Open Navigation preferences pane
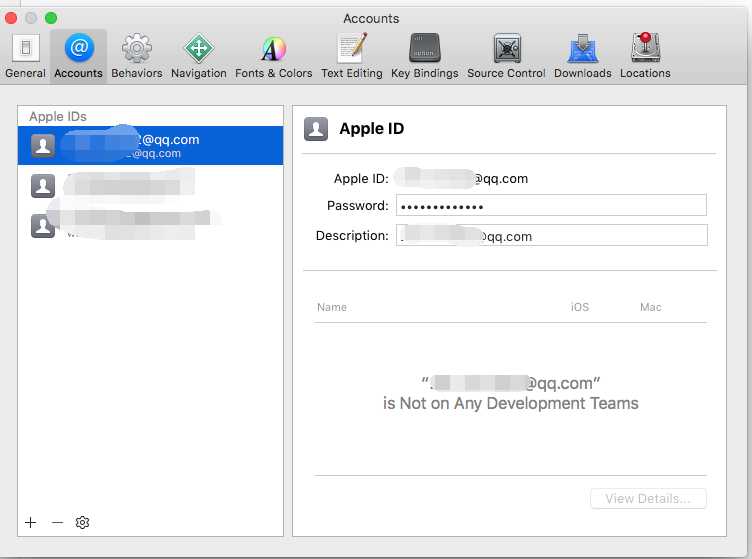752x559 pixels. [x=199, y=56]
